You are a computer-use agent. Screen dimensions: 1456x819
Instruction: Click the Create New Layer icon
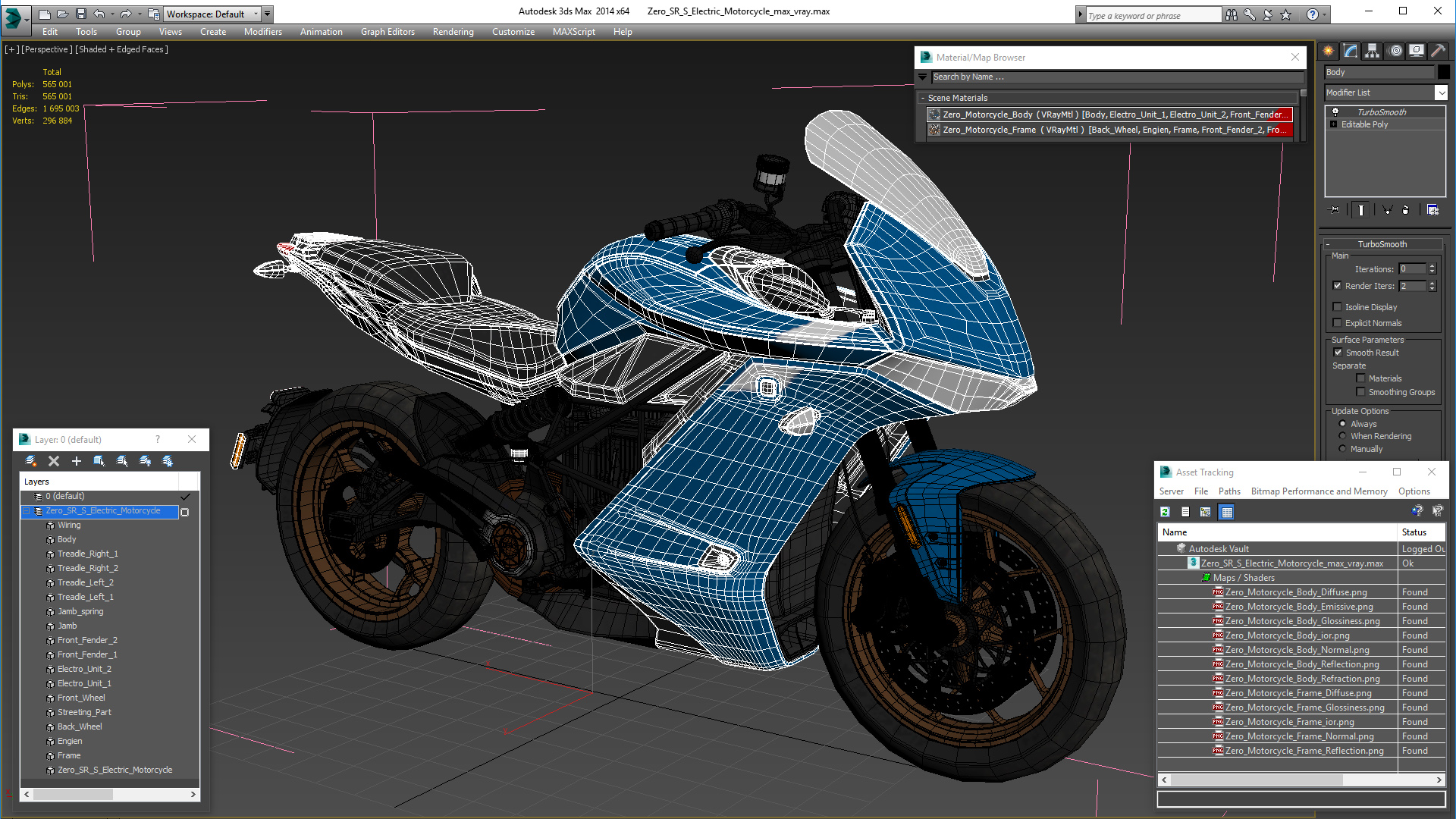[x=31, y=461]
